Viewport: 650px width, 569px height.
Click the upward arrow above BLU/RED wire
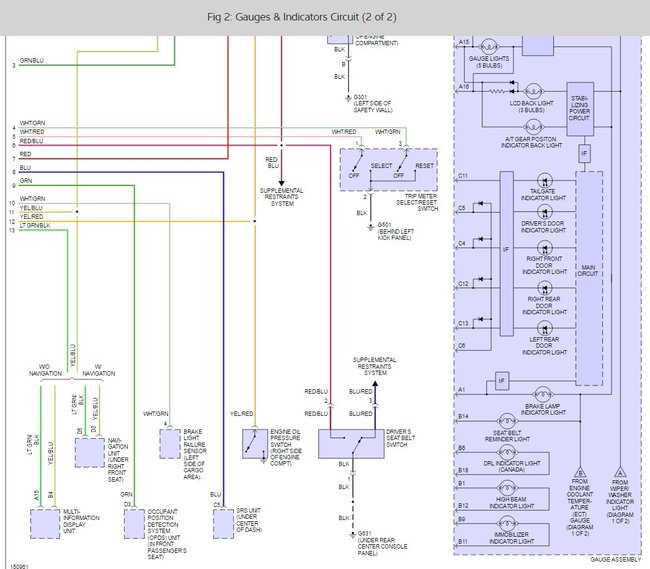(x=375, y=384)
